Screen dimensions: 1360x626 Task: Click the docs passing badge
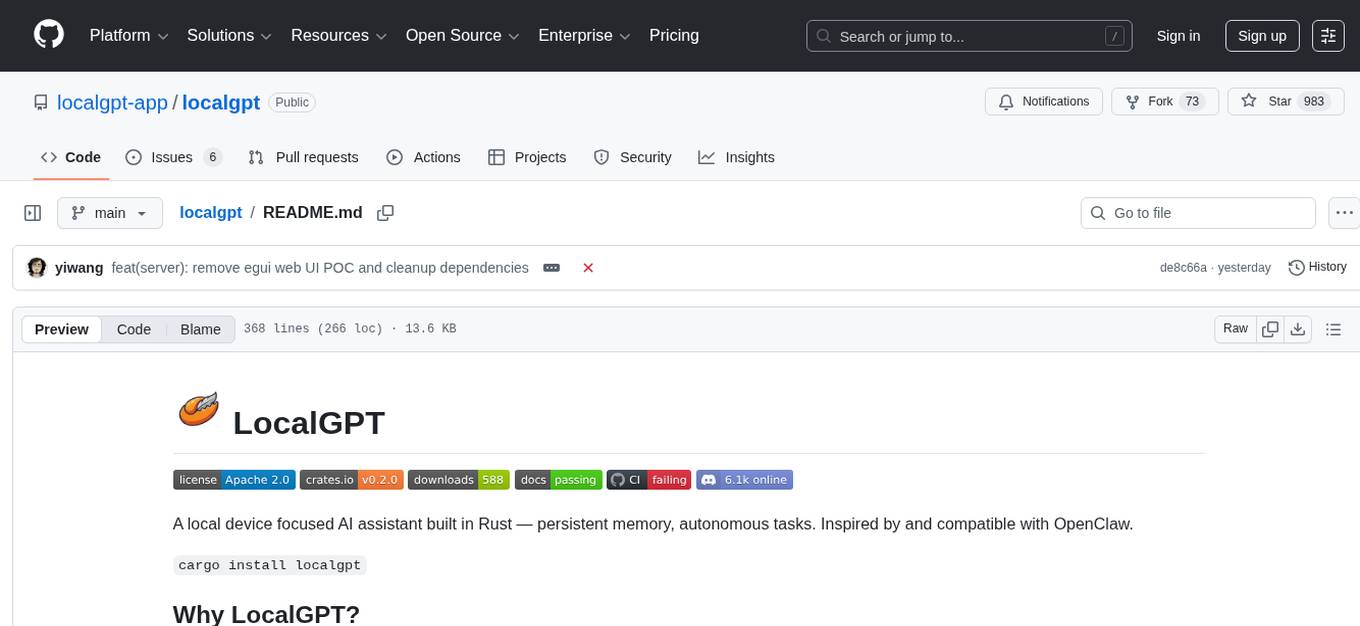coord(558,479)
